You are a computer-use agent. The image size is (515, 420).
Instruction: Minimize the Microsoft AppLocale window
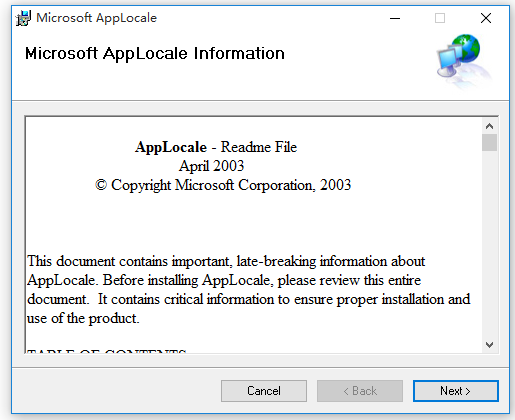(x=395, y=18)
